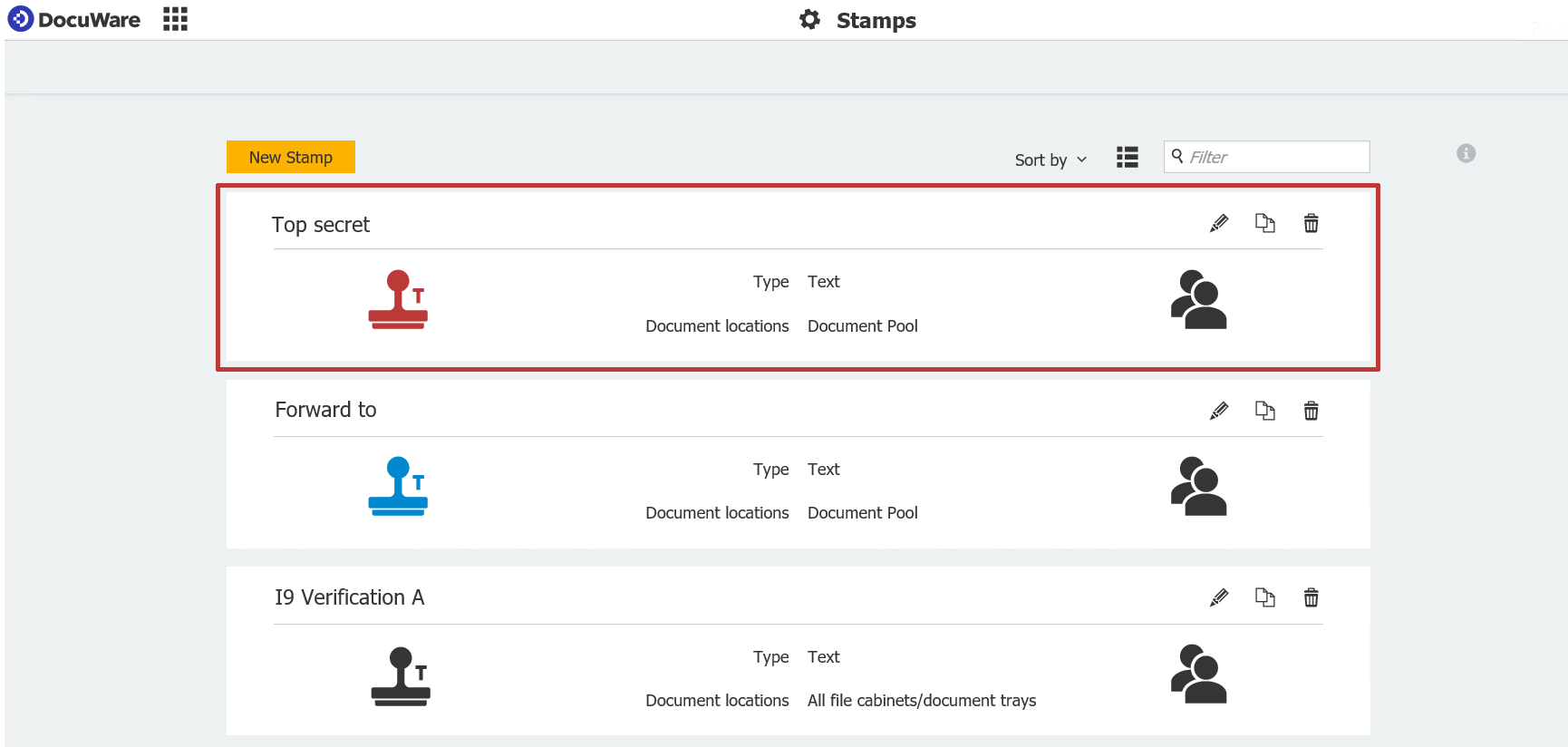Edit the I9 Verification A stamp
Screen dimensions: 1568x747
[1219, 597]
